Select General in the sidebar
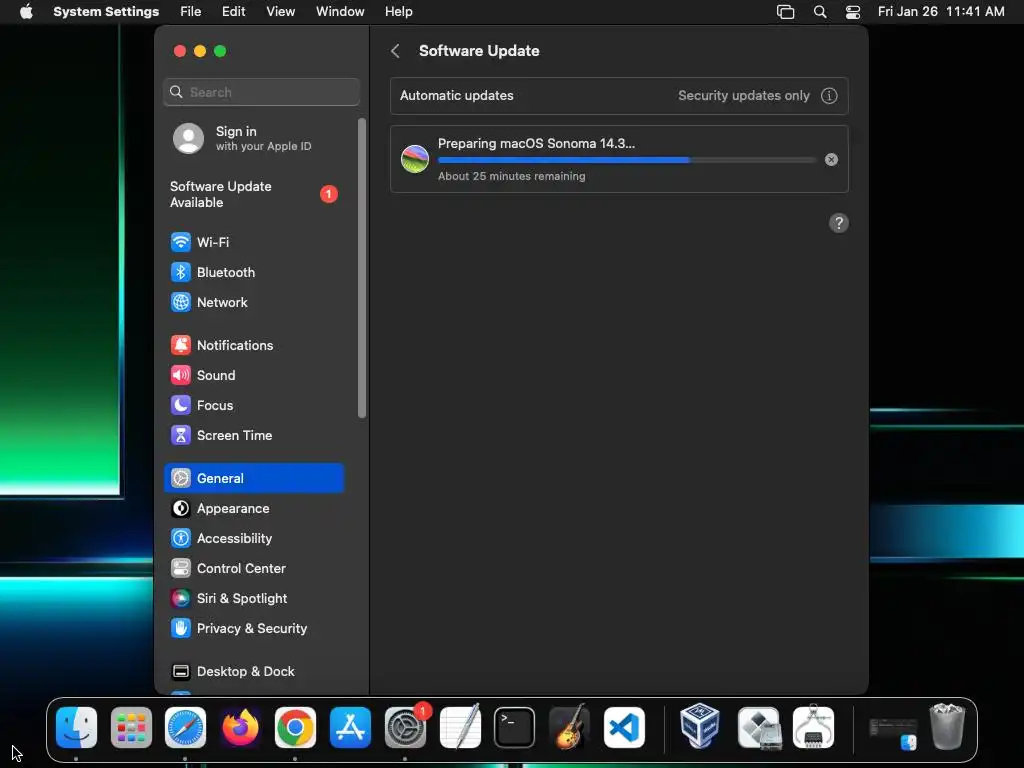The height and width of the screenshot is (768, 1024). [x=253, y=478]
